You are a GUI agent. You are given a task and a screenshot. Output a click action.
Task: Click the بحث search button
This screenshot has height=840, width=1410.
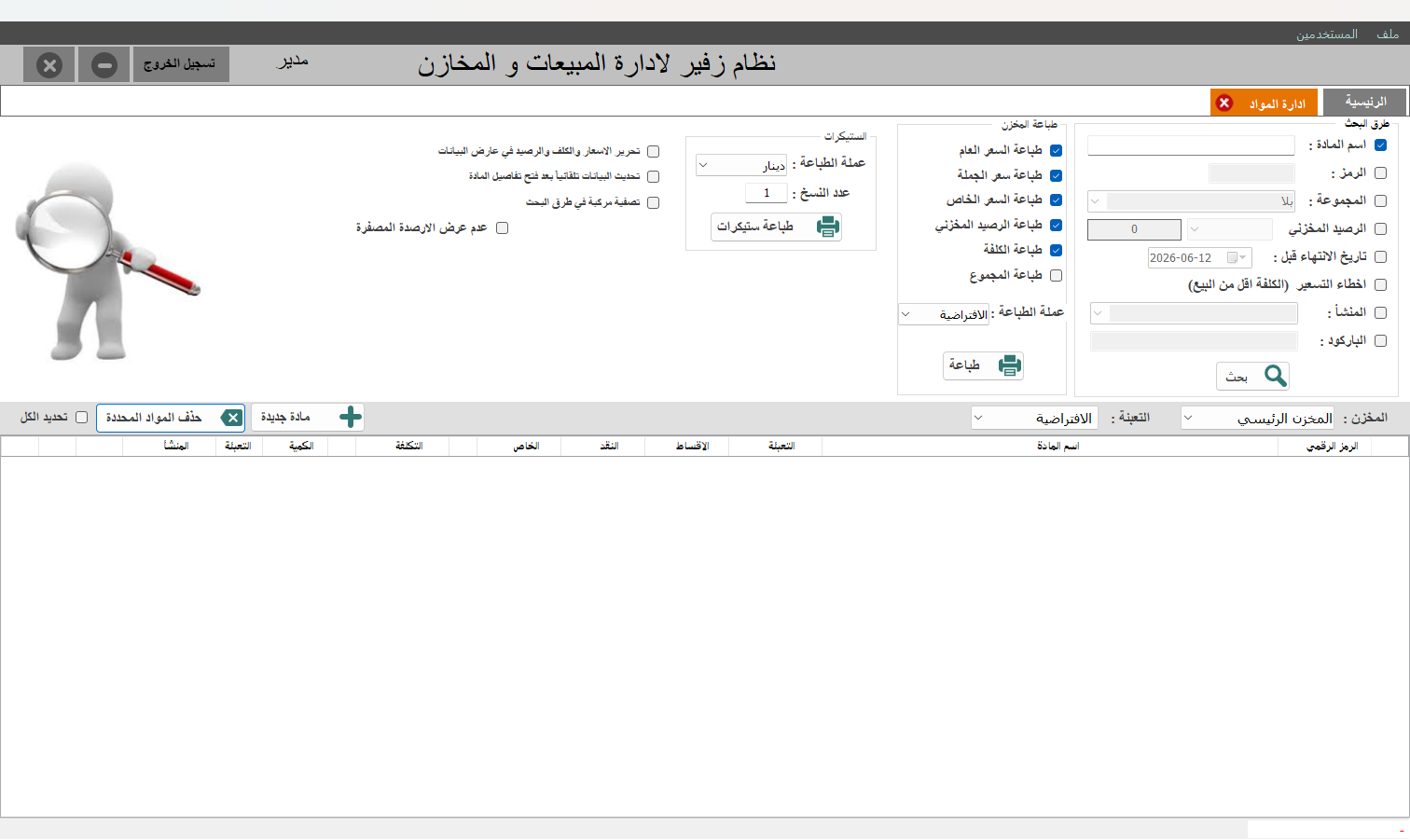[x=1252, y=376]
